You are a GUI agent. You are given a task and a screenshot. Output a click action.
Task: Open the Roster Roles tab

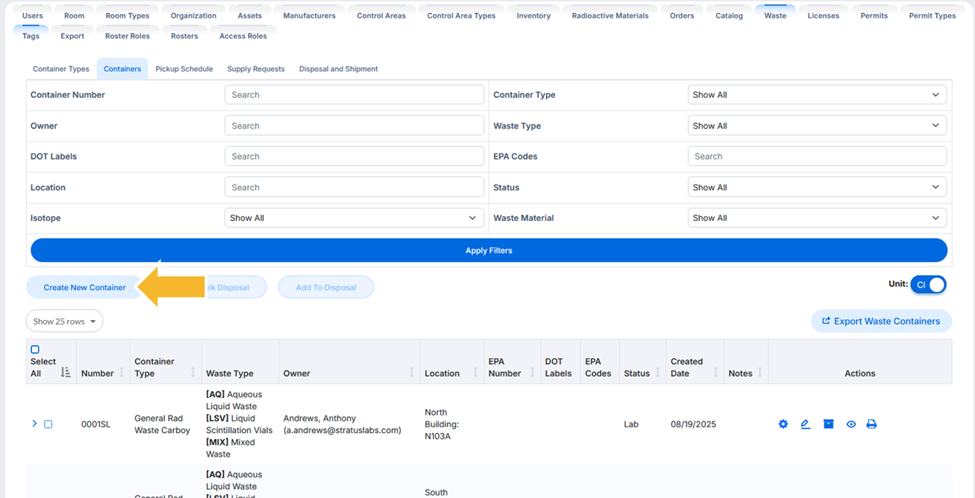[x=127, y=36]
